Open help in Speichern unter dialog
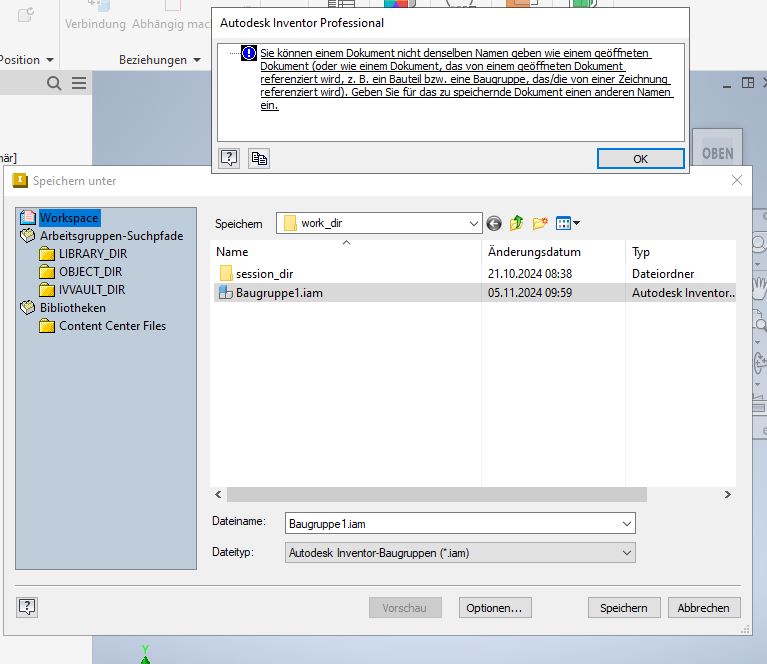 click(27, 607)
